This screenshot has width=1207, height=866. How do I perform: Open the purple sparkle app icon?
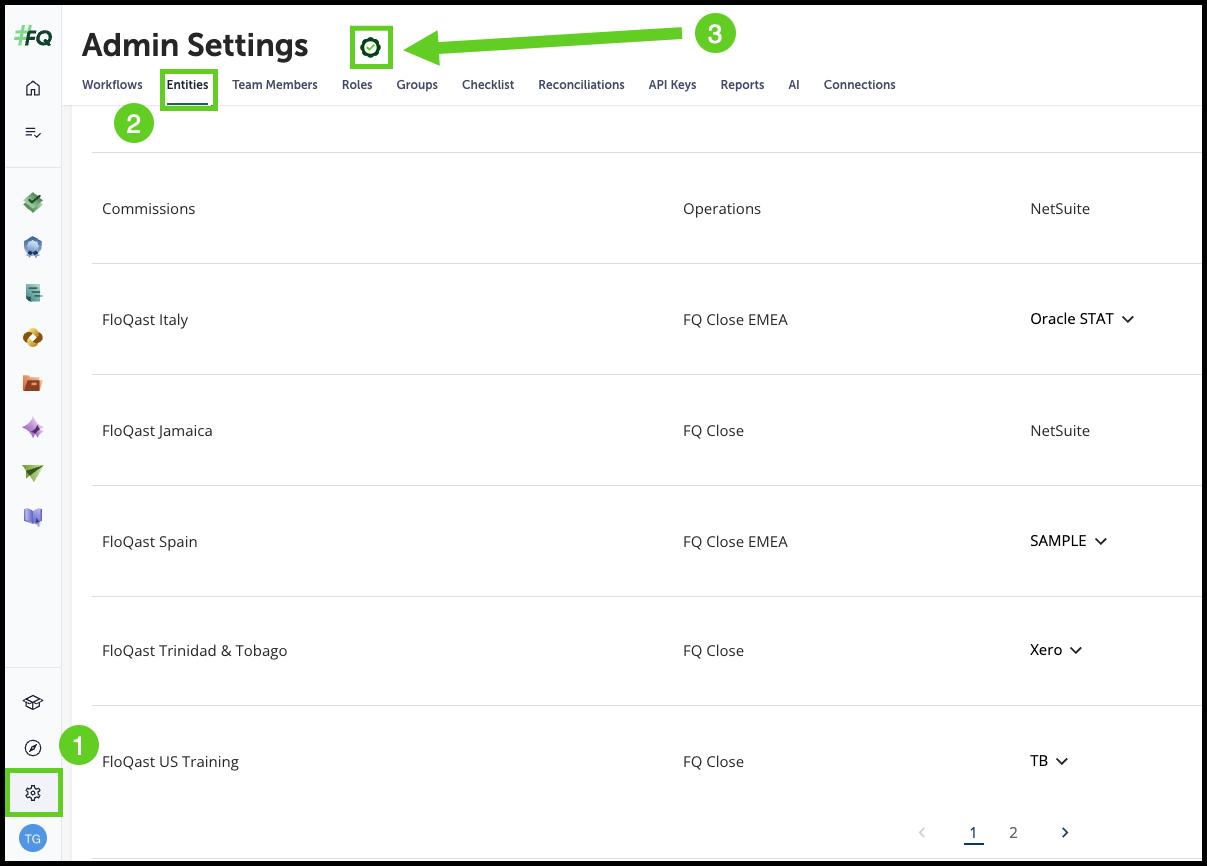33,428
